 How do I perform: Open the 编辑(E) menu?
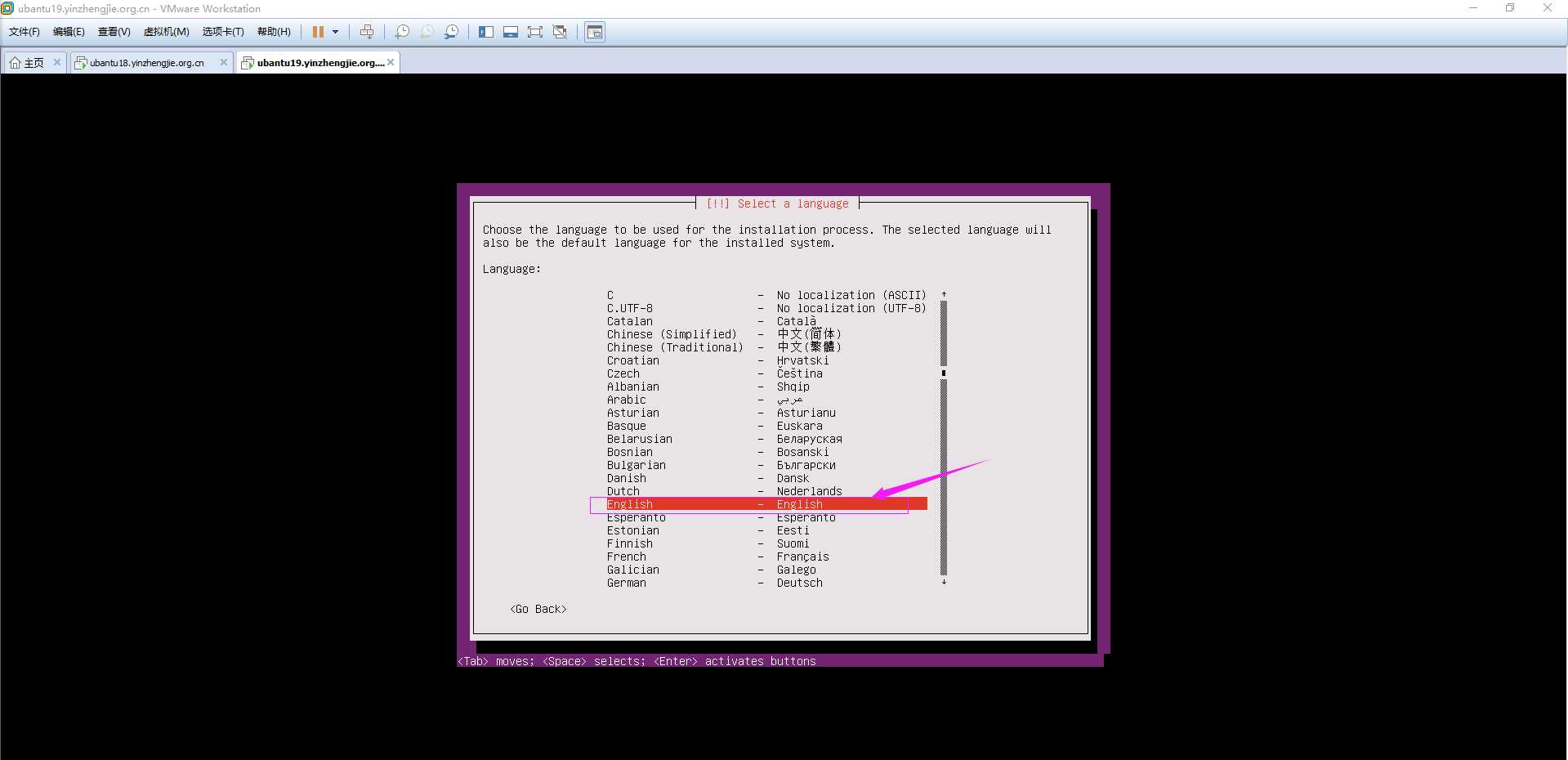pyautogui.click(x=69, y=32)
